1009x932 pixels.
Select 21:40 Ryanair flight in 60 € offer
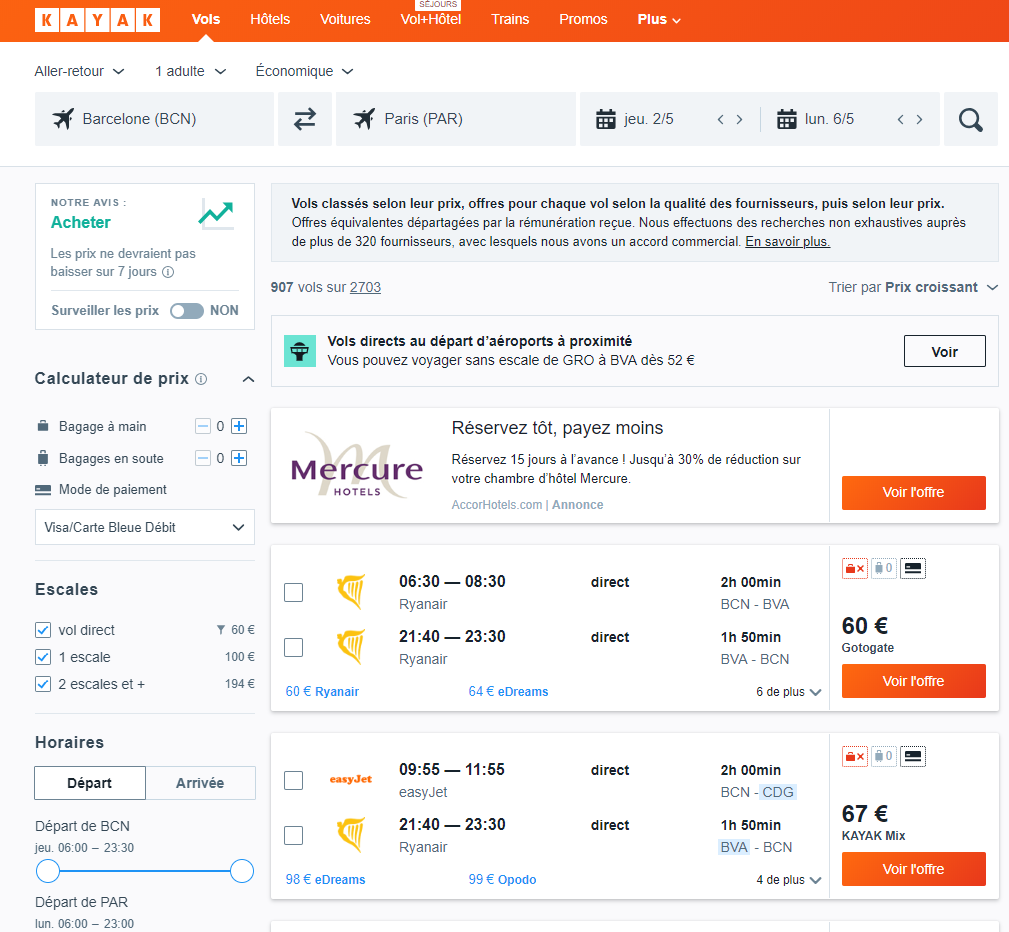click(x=293, y=648)
